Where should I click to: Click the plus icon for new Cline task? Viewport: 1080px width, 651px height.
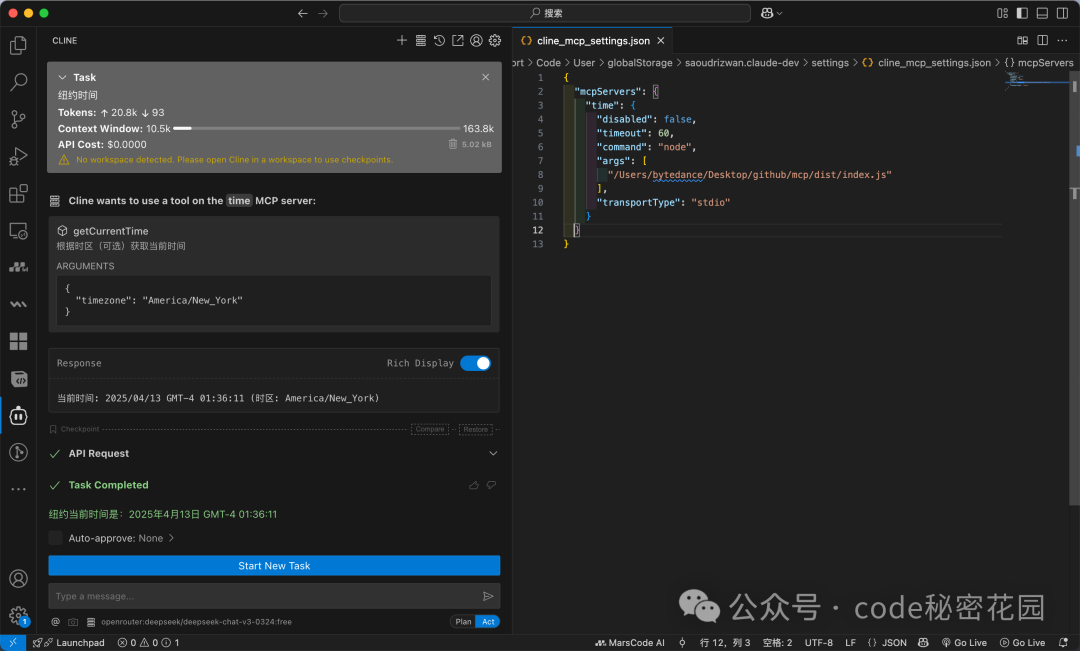pos(402,41)
